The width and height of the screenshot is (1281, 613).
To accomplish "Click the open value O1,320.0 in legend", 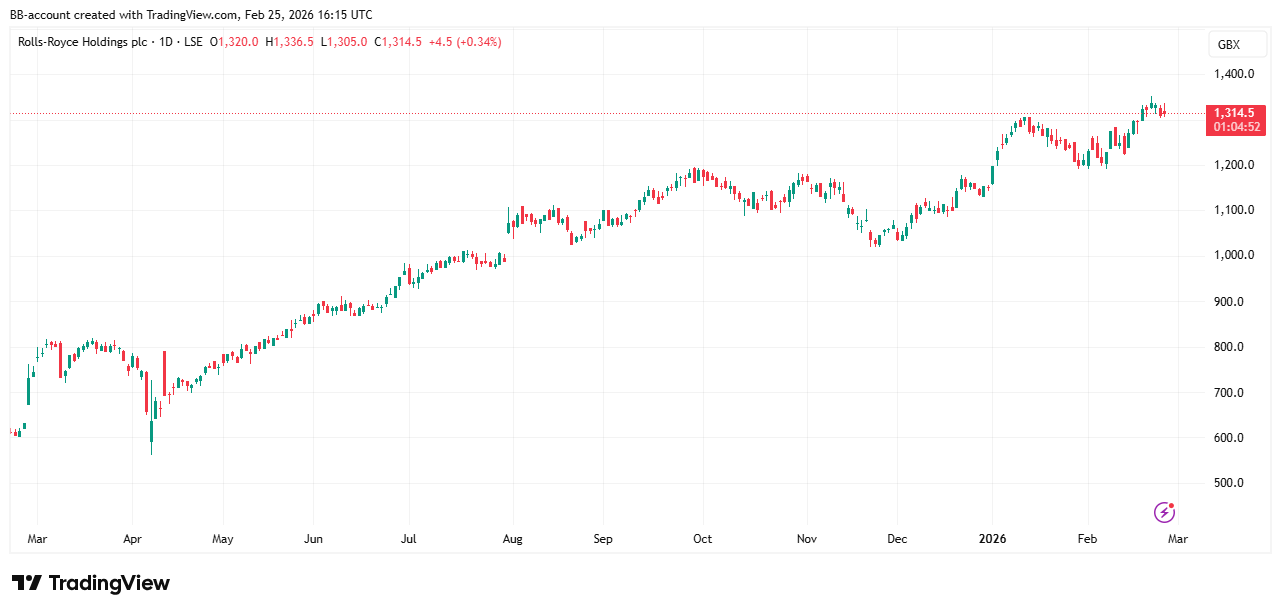I will pyautogui.click(x=234, y=42).
